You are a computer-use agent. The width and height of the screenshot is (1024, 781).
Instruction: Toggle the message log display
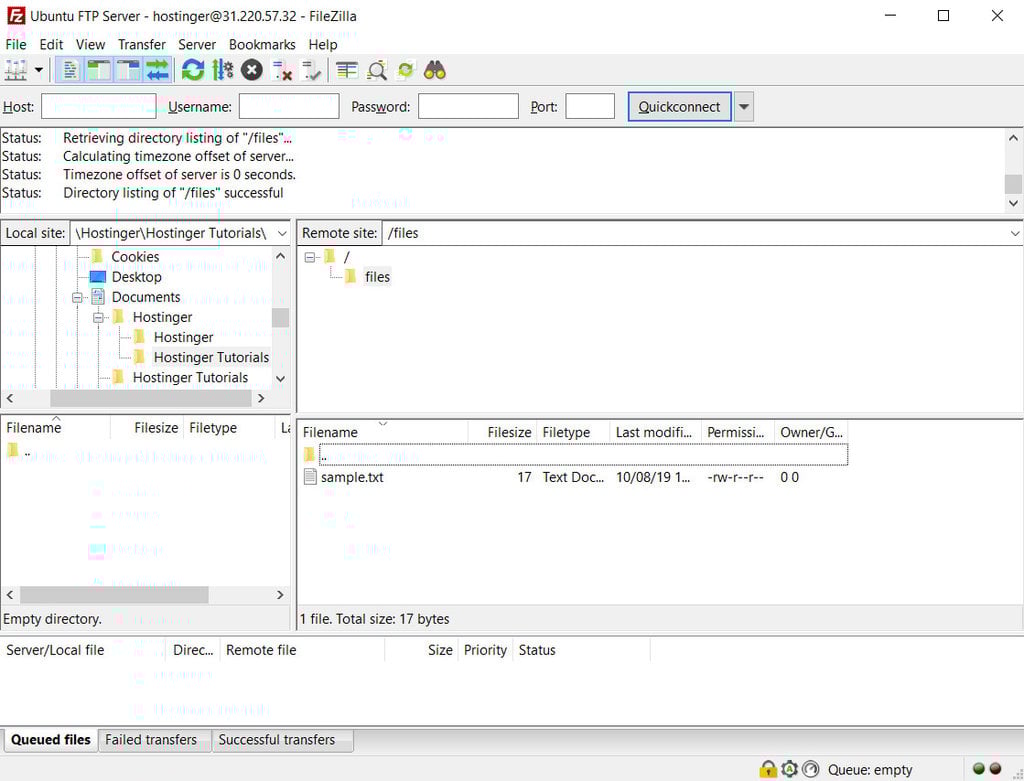click(x=70, y=70)
